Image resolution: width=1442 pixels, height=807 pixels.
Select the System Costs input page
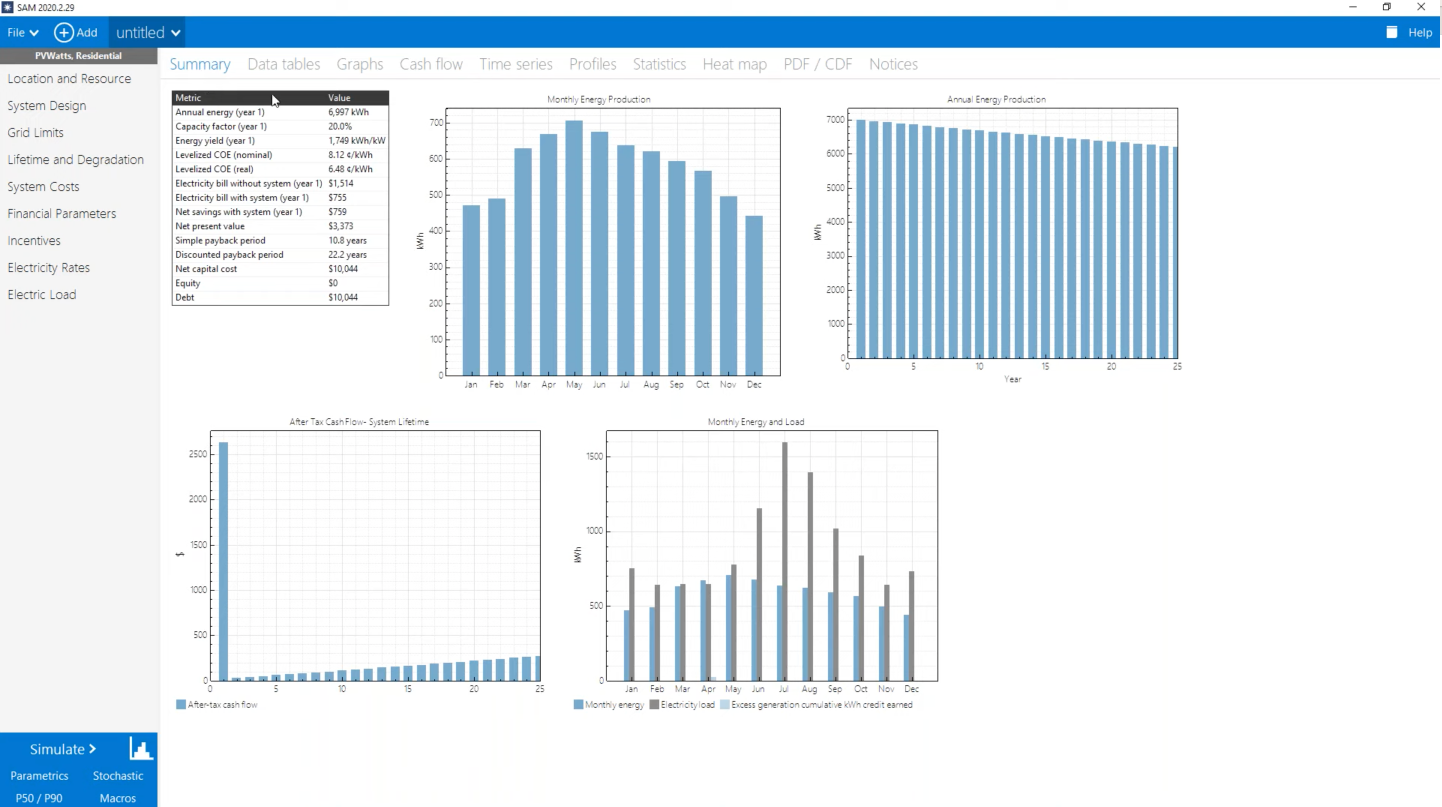click(43, 187)
